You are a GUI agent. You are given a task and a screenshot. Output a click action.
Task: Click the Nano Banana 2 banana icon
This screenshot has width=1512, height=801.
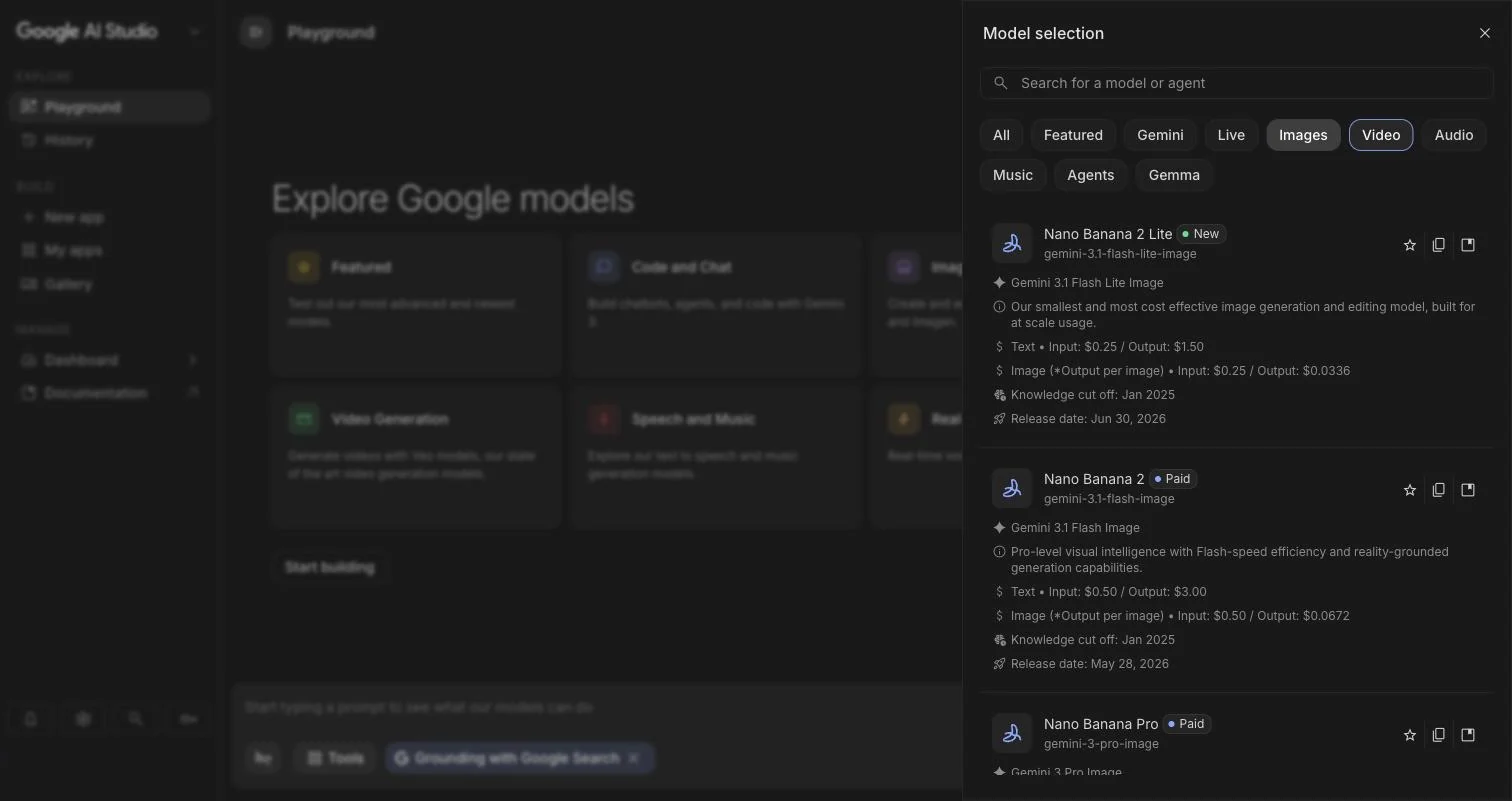(x=1012, y=488)
